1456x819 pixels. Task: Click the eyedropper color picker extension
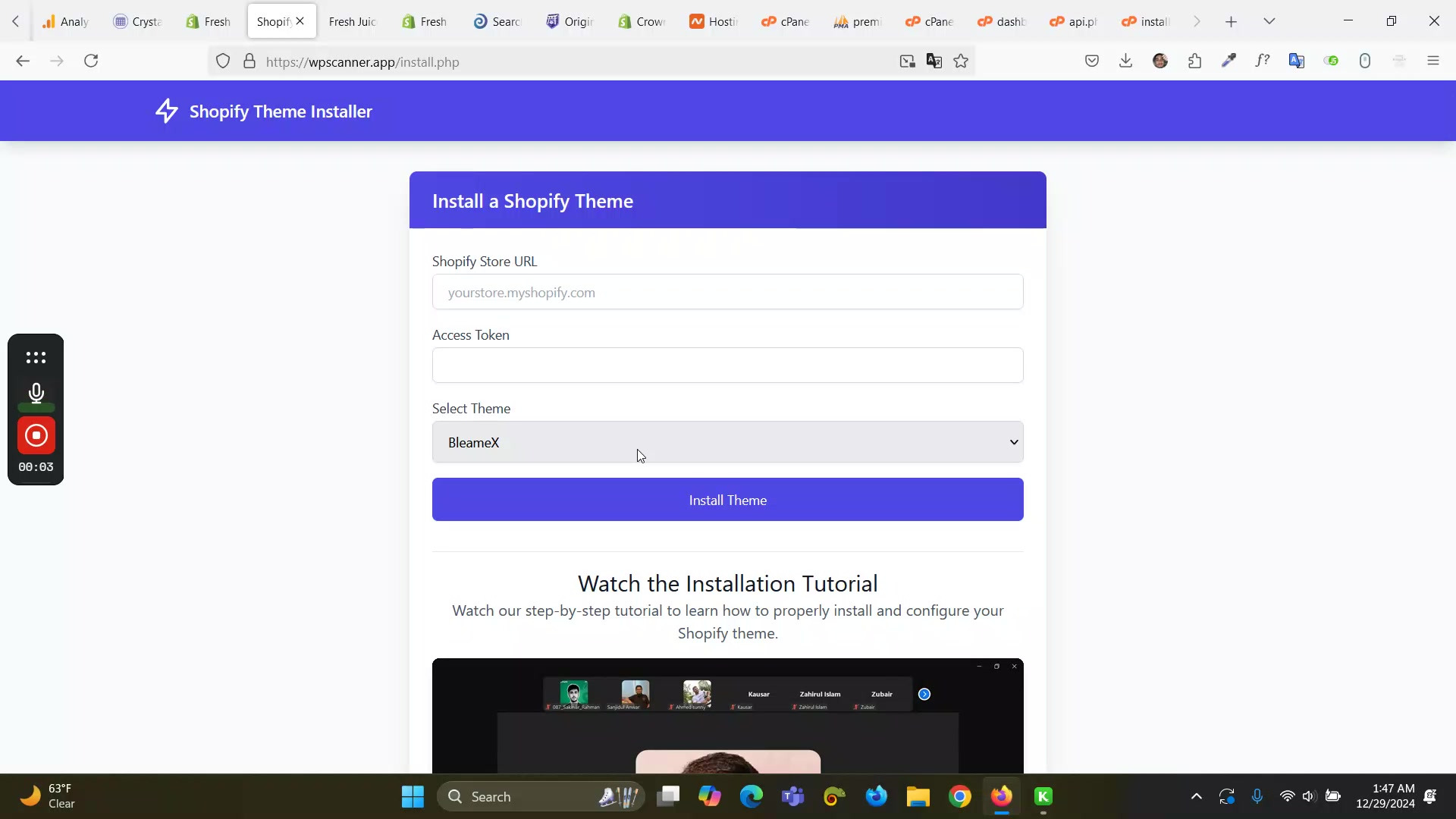(1229, 61)
